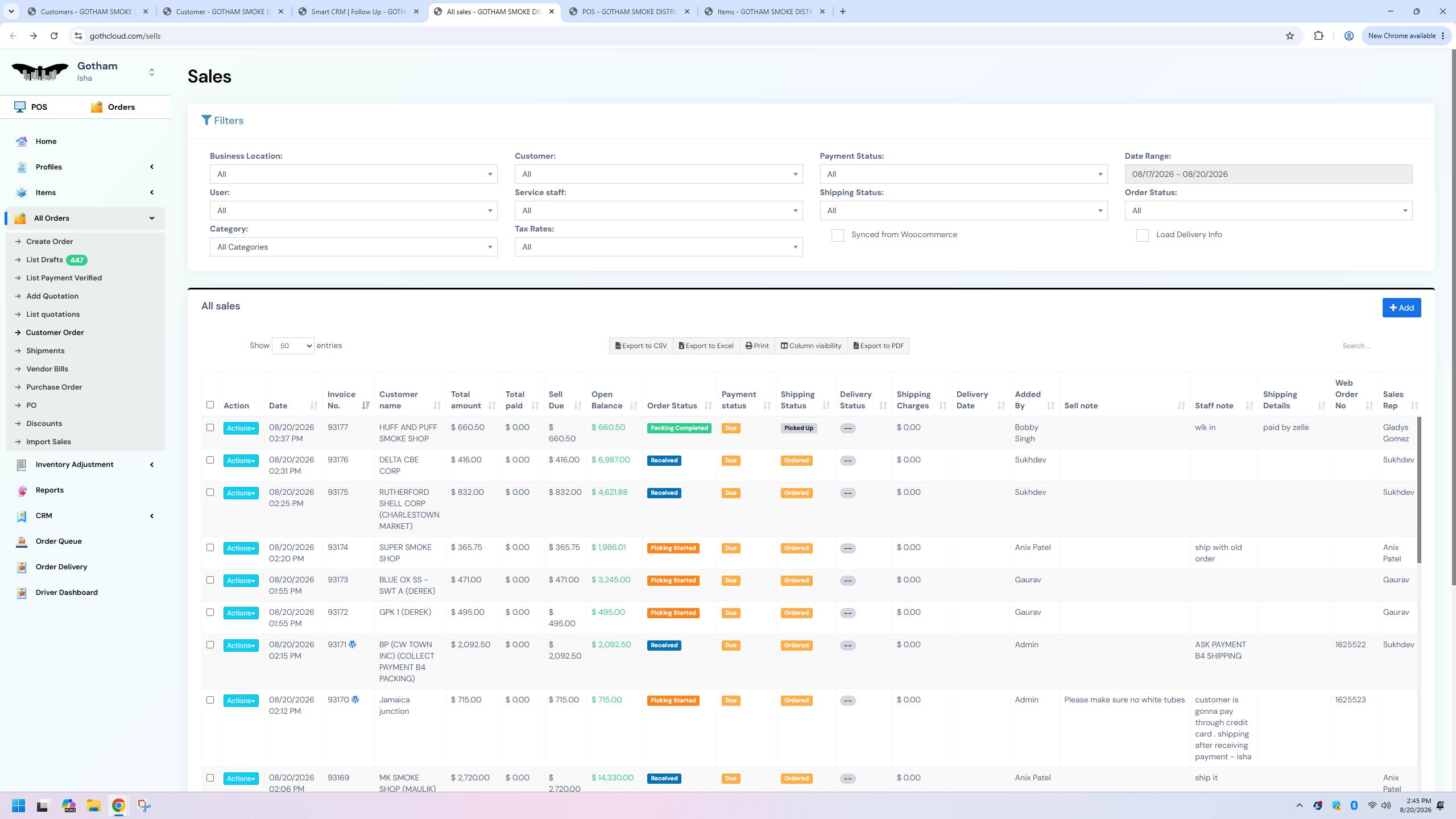
Task: Open the POS monitor icon
Action: [x=20, y=107]
